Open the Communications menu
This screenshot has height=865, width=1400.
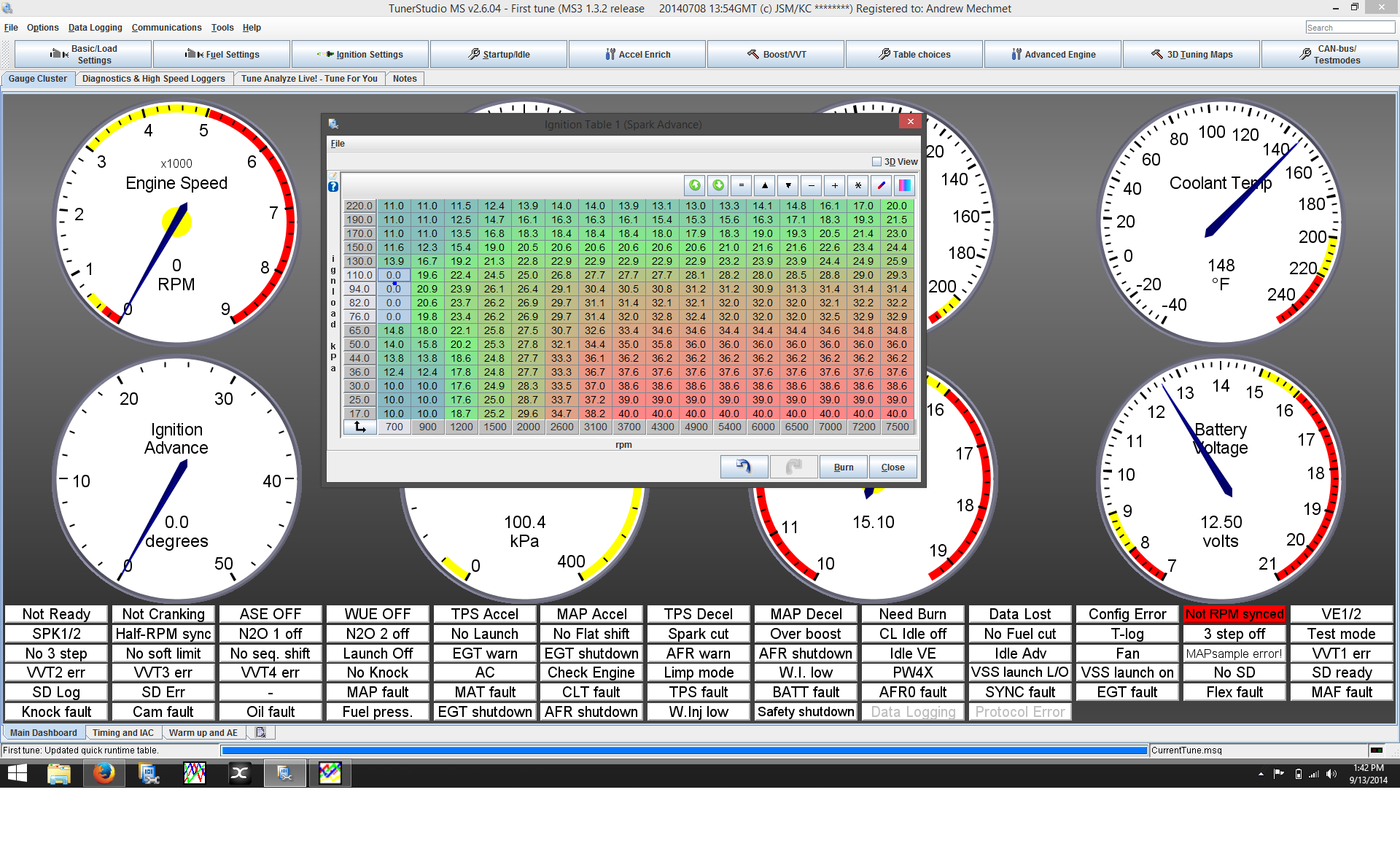(166, 27)
